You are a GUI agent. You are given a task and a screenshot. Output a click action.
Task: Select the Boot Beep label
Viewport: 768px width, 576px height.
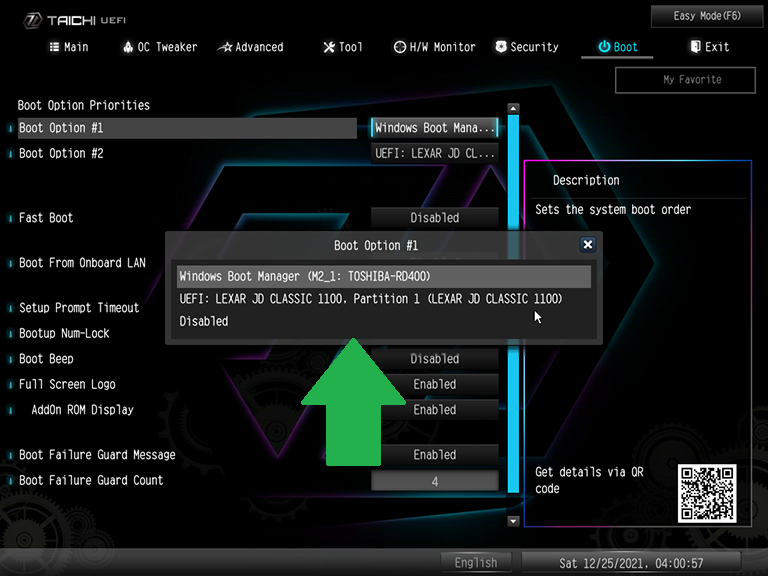pyautogui.click(x=46, y=359)
